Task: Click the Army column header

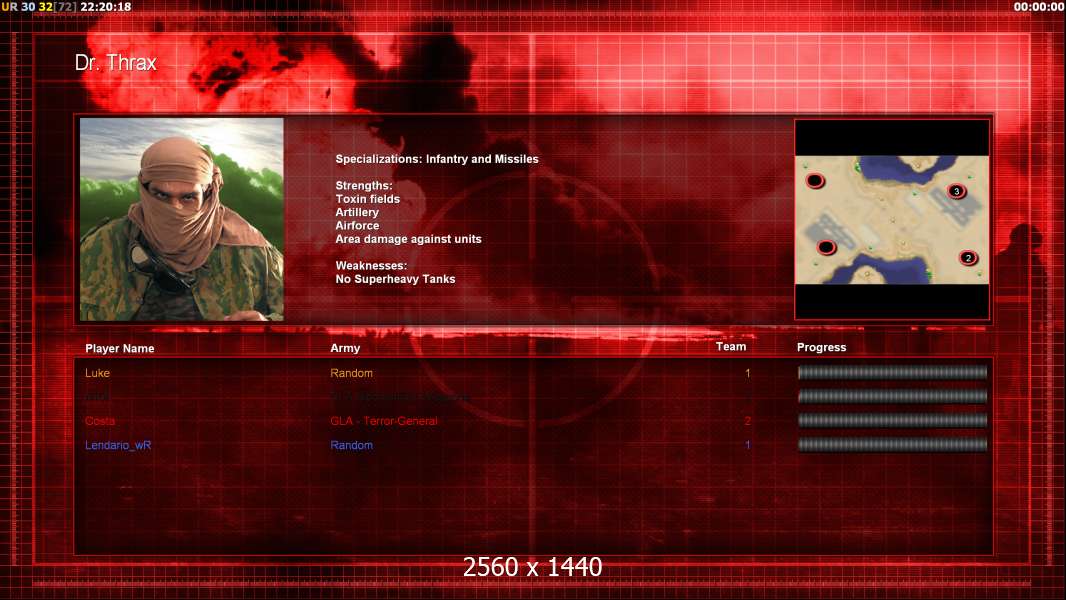Action: [345, 348]
